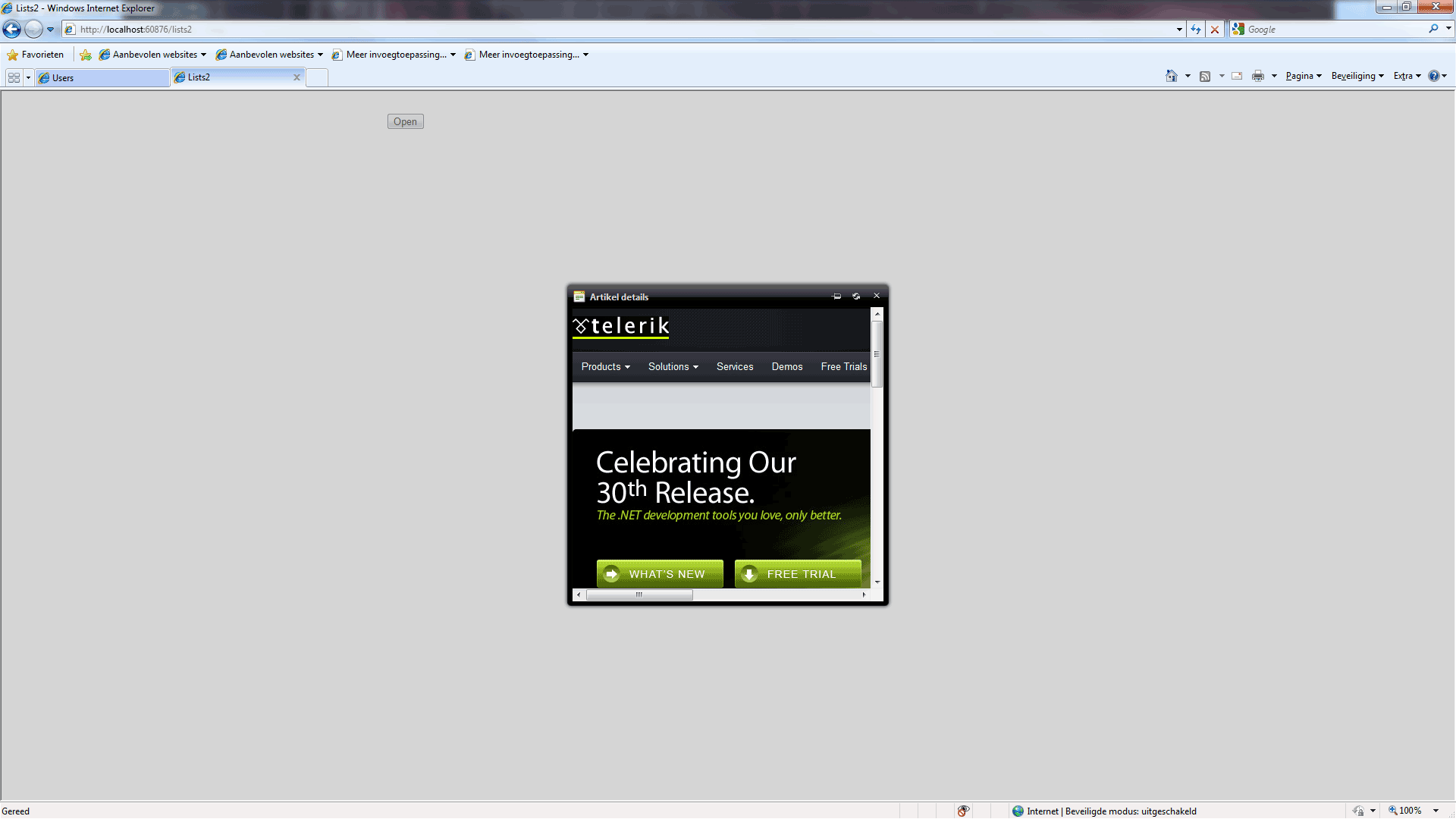Click the Free Trials navigation item
The height and width of the screenshot is (819, 1456).
(x=844, y=366)
